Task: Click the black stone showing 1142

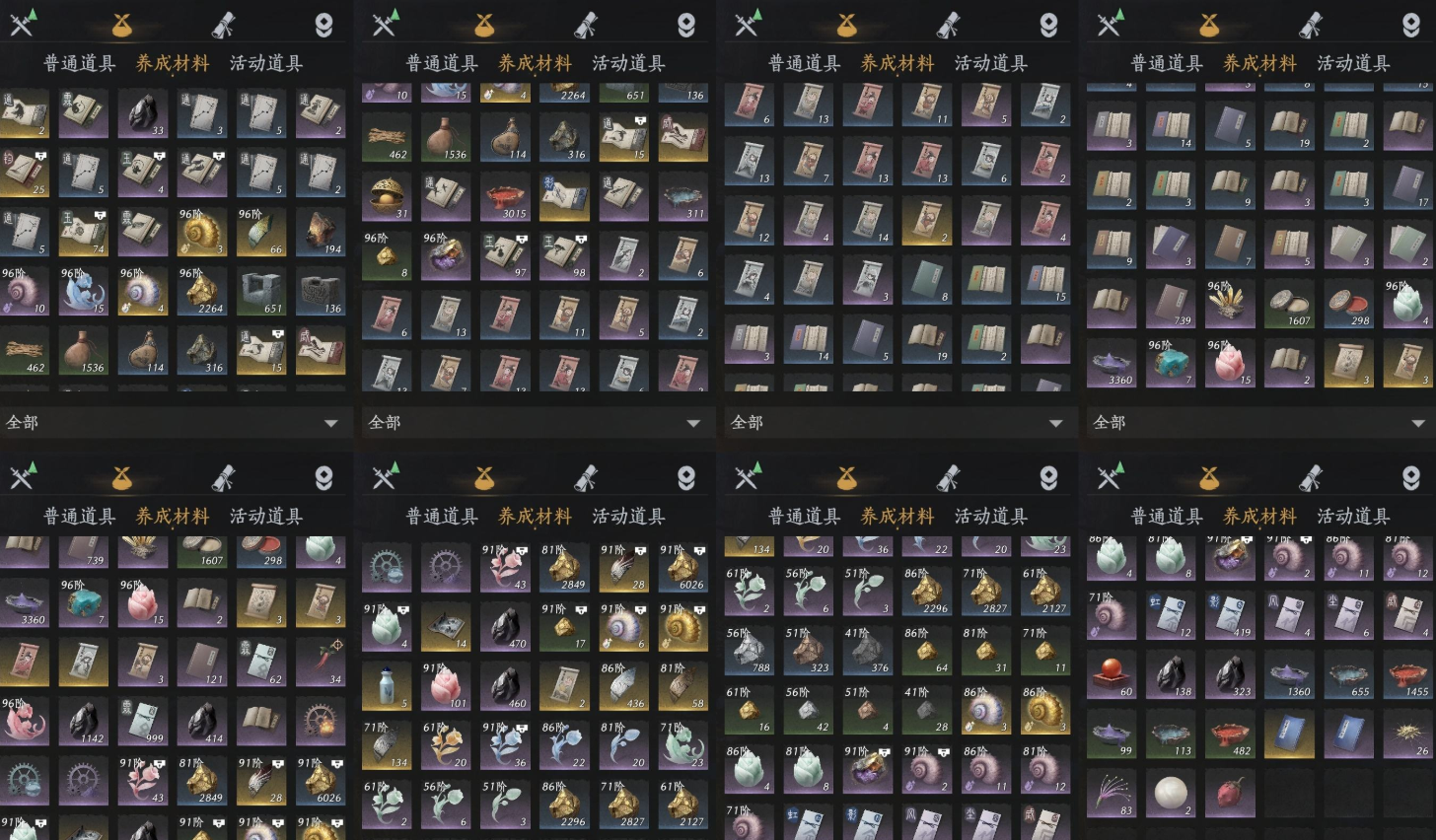Action: 84,722
